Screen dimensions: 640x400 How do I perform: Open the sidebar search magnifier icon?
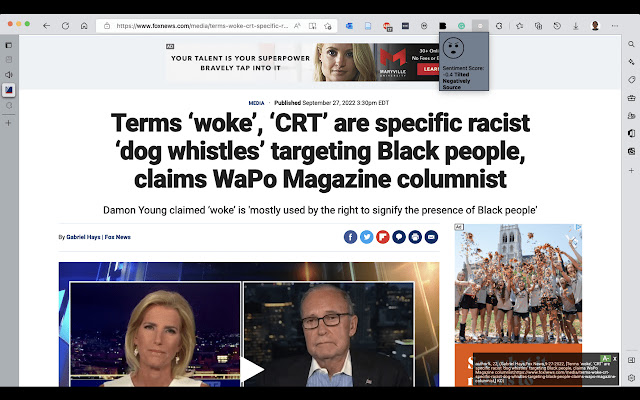tap(631, 44)
